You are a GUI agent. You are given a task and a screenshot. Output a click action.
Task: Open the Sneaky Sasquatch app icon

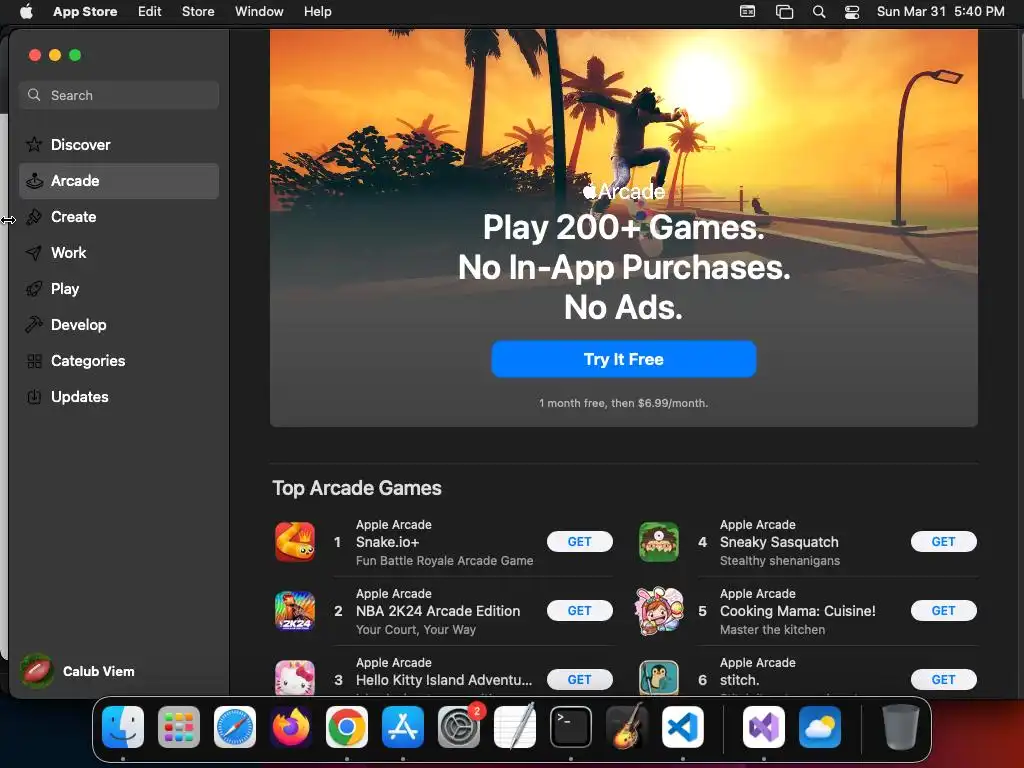[658, 542]
